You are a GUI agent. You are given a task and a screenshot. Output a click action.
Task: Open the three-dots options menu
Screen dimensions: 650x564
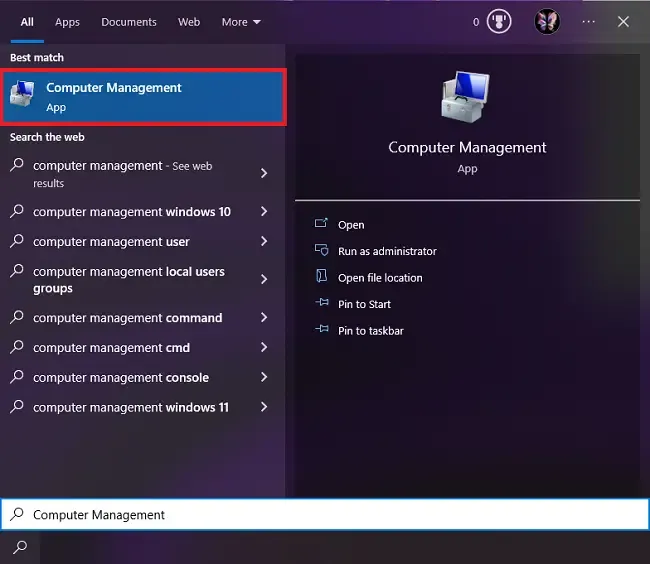588,22
